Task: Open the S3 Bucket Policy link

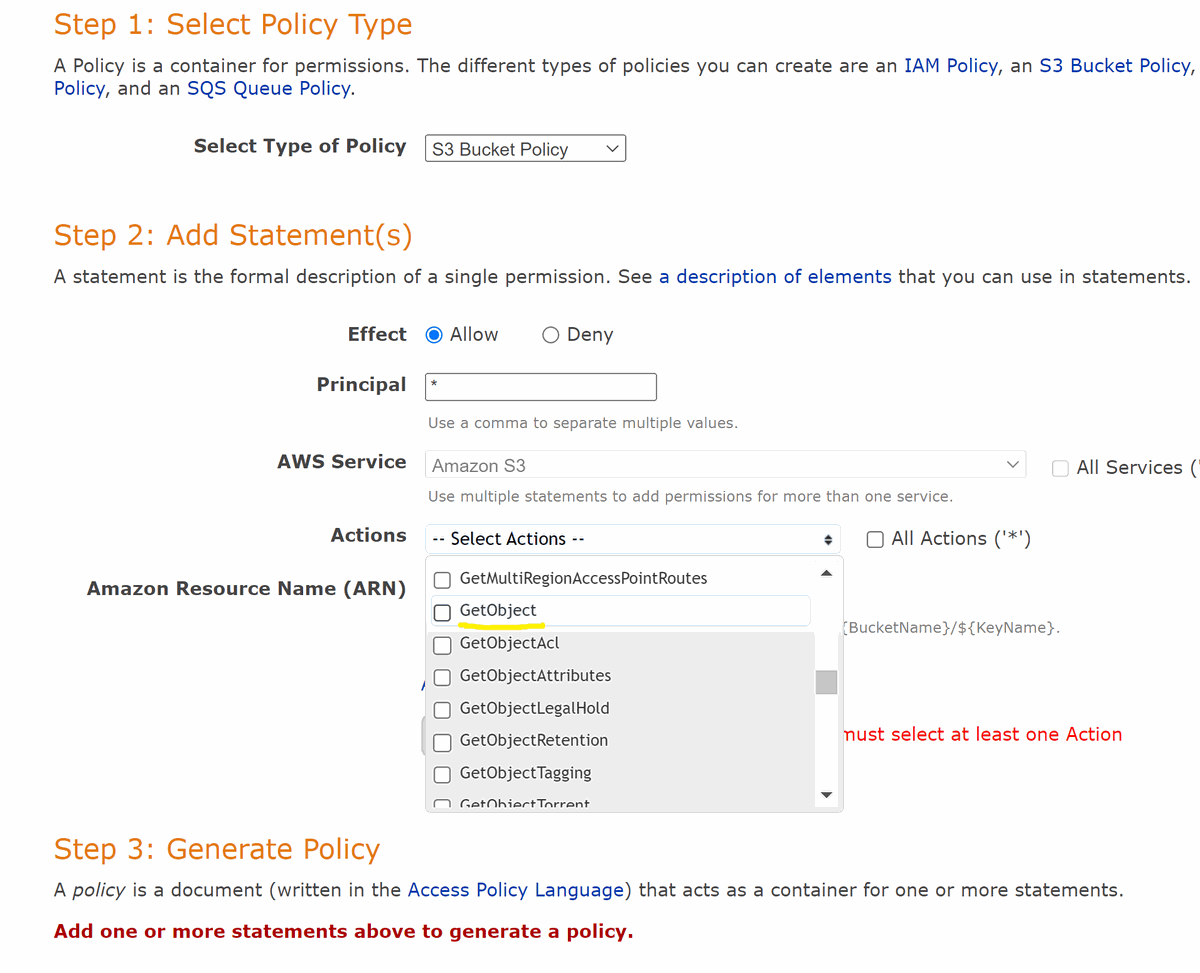Action: 1115,66
